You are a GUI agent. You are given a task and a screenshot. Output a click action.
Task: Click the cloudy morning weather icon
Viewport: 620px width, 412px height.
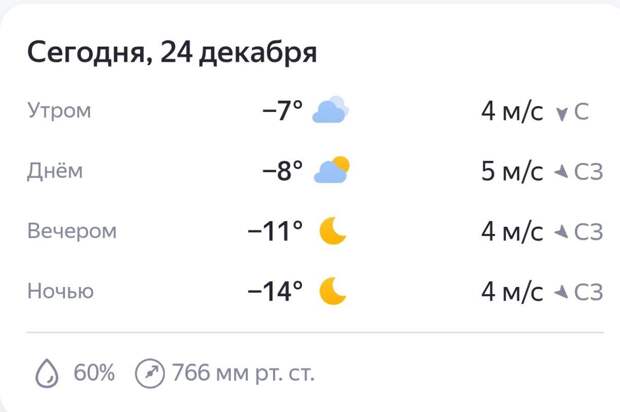[330, 110]
